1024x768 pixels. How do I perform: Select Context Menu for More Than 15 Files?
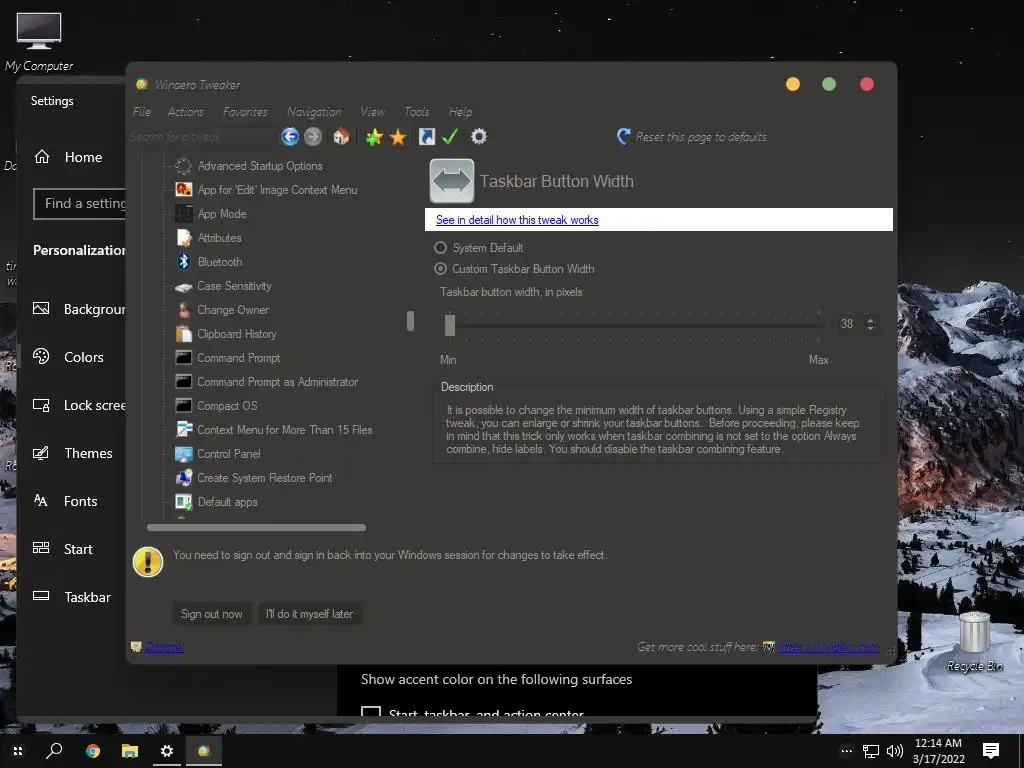285,430
